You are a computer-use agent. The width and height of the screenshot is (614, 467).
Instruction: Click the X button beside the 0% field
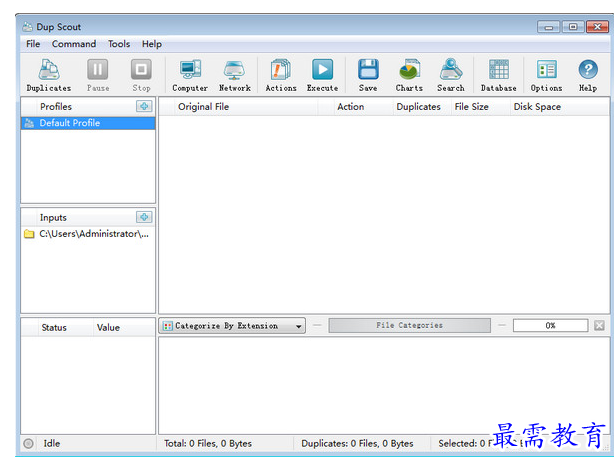point(599,325)
